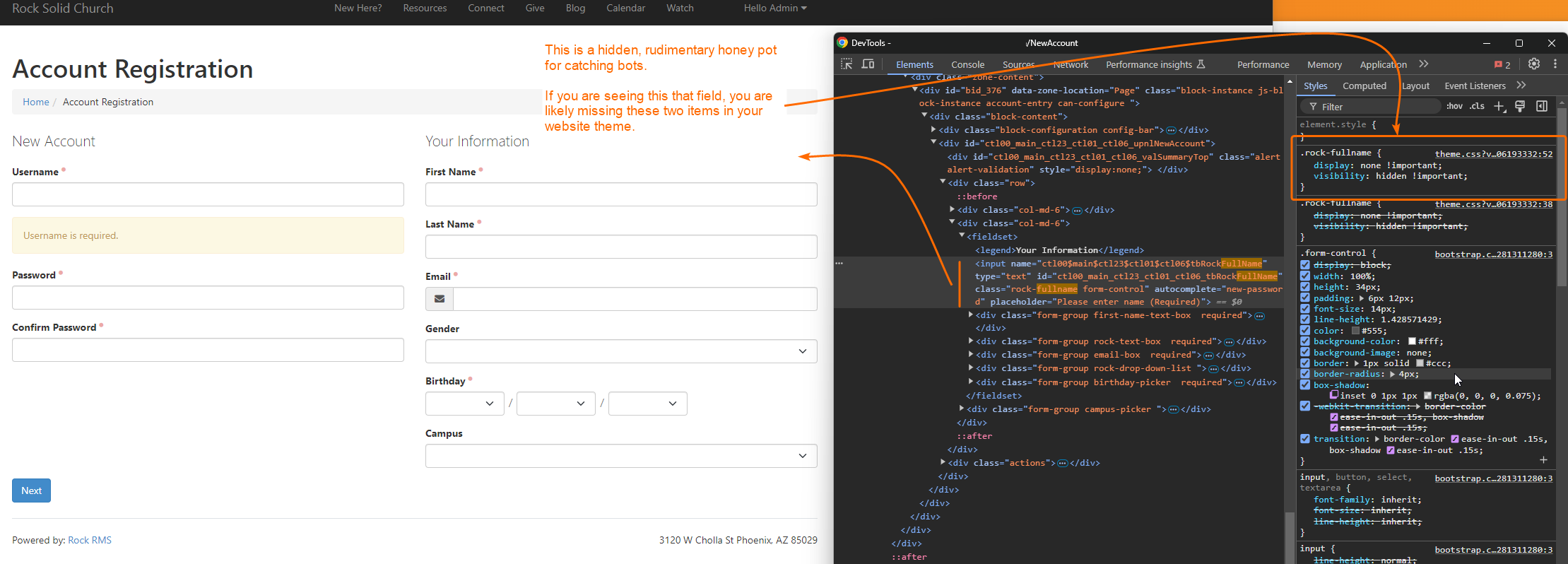Click the Chrome logo in the DevTools title bar
The width and height of the screenshot is (1568, 564).
842,42
